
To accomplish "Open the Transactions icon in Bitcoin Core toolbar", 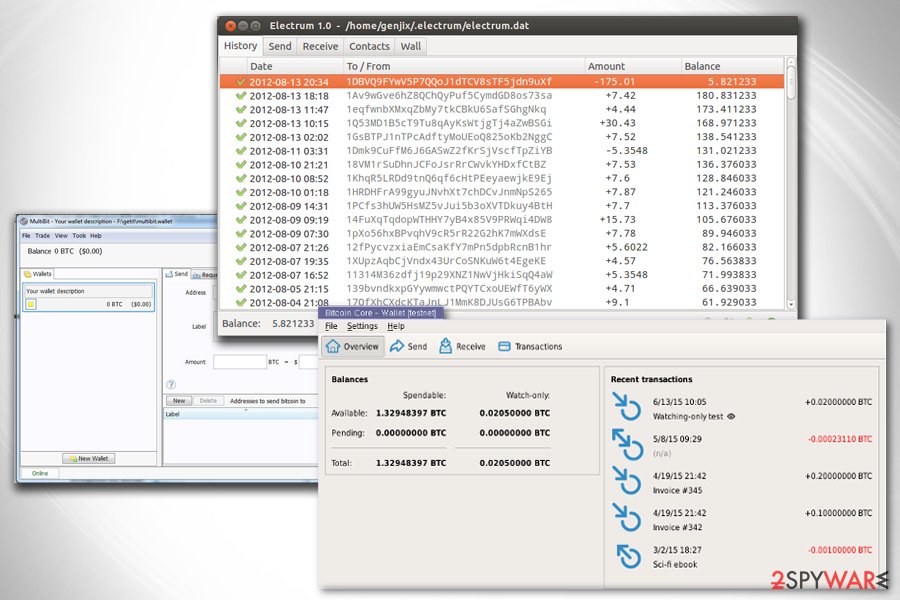I will coord(504,346).
